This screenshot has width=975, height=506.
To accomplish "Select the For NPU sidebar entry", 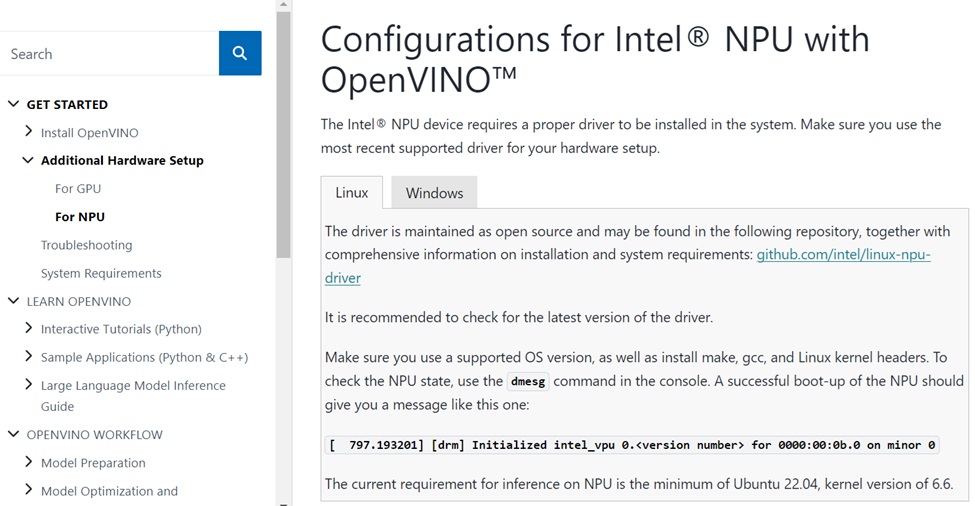I will (x=80, y=217).
